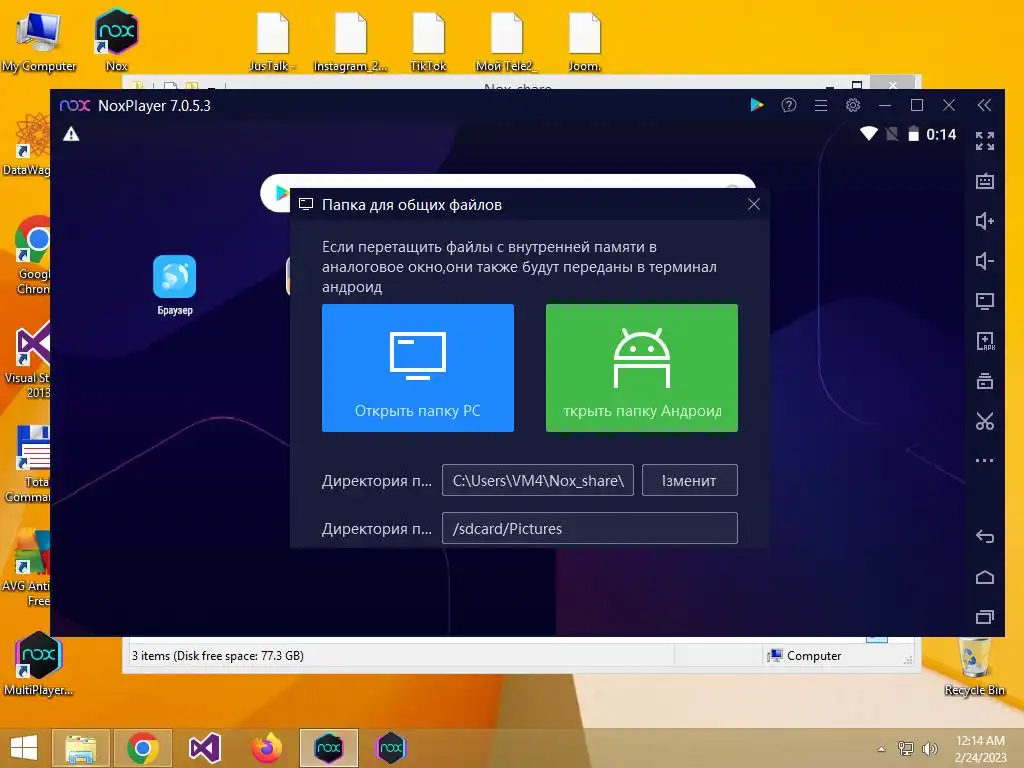Click the warning triangle in Android status bar
Screen dimensions: 1024x768
coord(71,135)
